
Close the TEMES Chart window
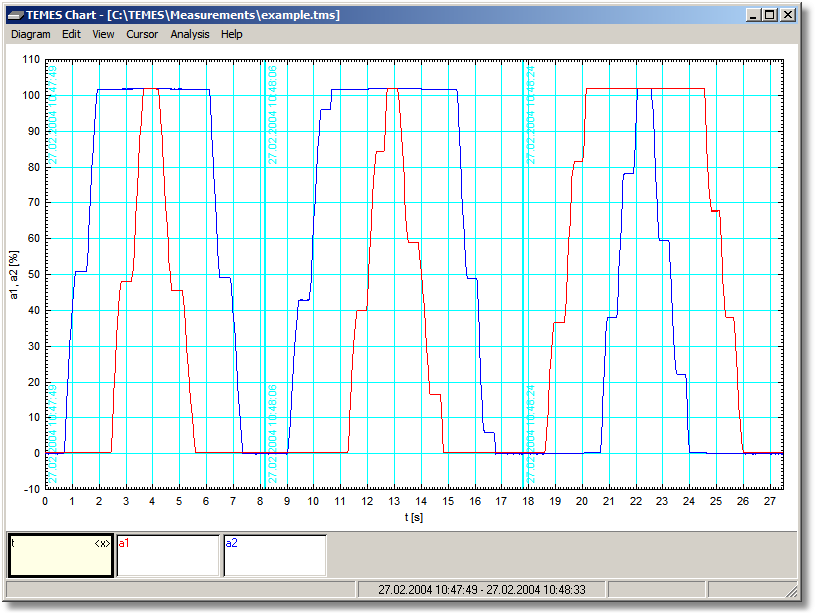788,15
